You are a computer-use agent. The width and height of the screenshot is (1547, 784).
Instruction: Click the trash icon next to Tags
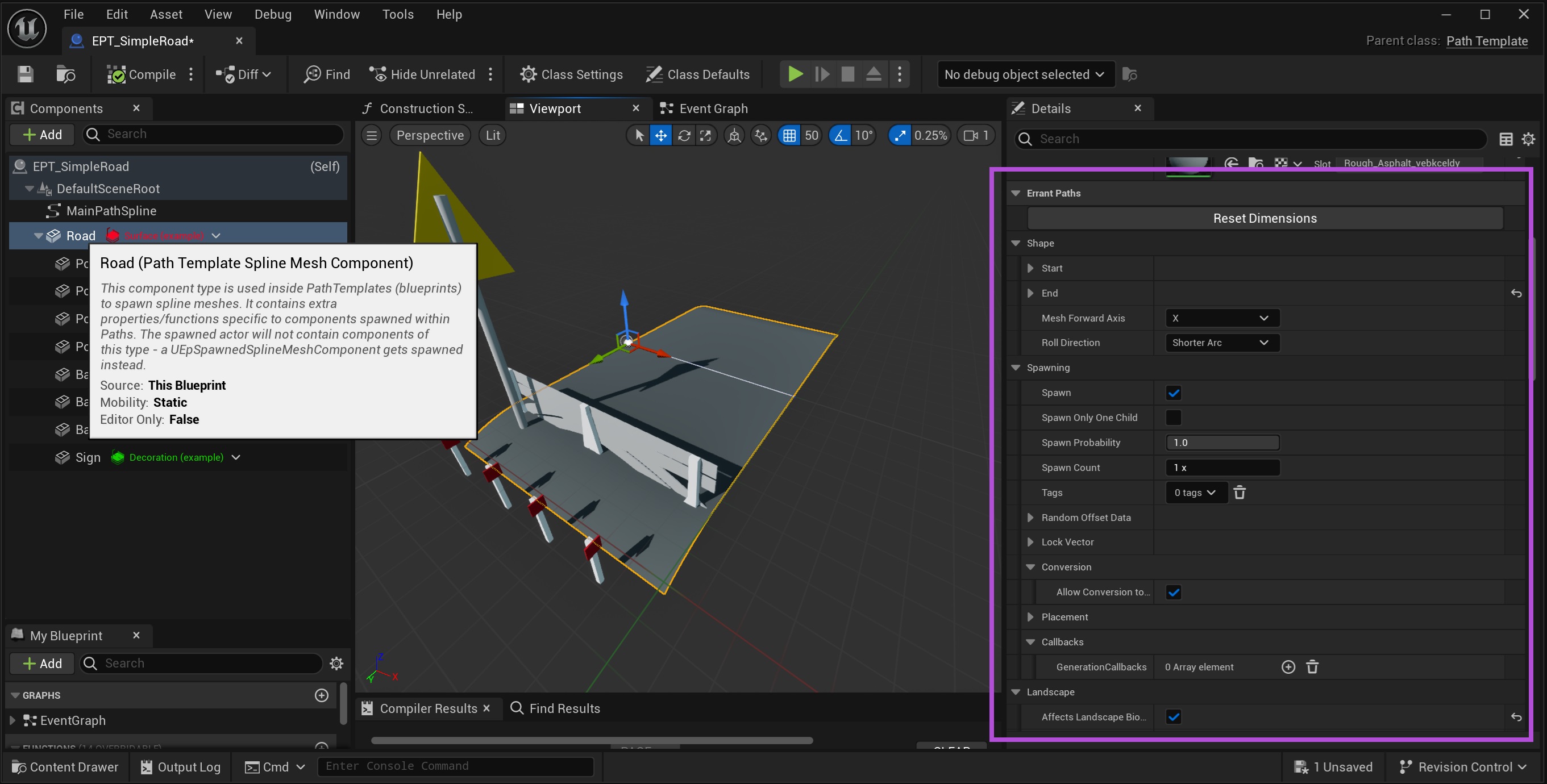(1239, 493)
